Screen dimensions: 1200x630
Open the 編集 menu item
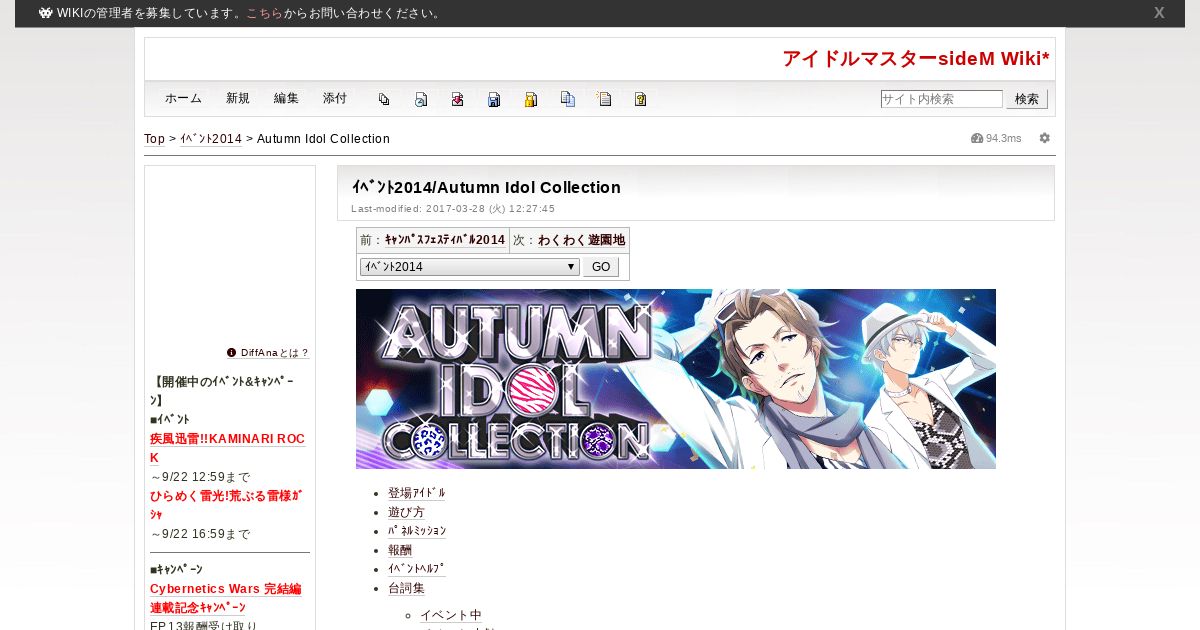coord(286,98)
